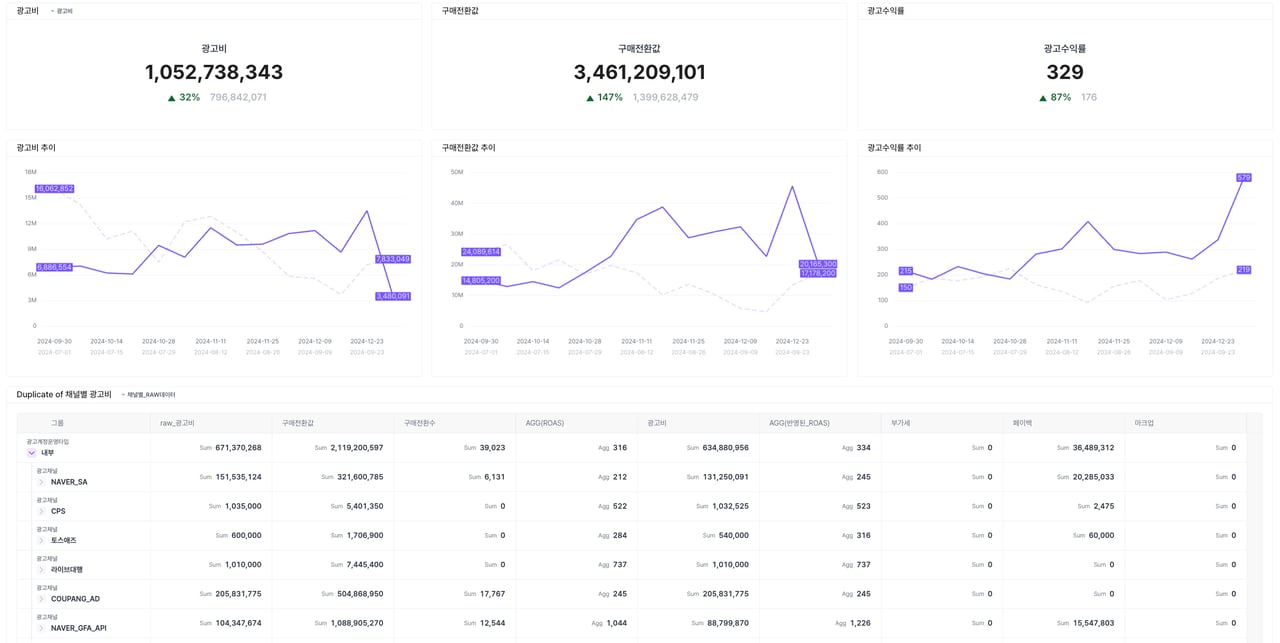Click the 3,480,091 label on 광고비 chart
1280x643 pixels.
[x=392, y=296]
